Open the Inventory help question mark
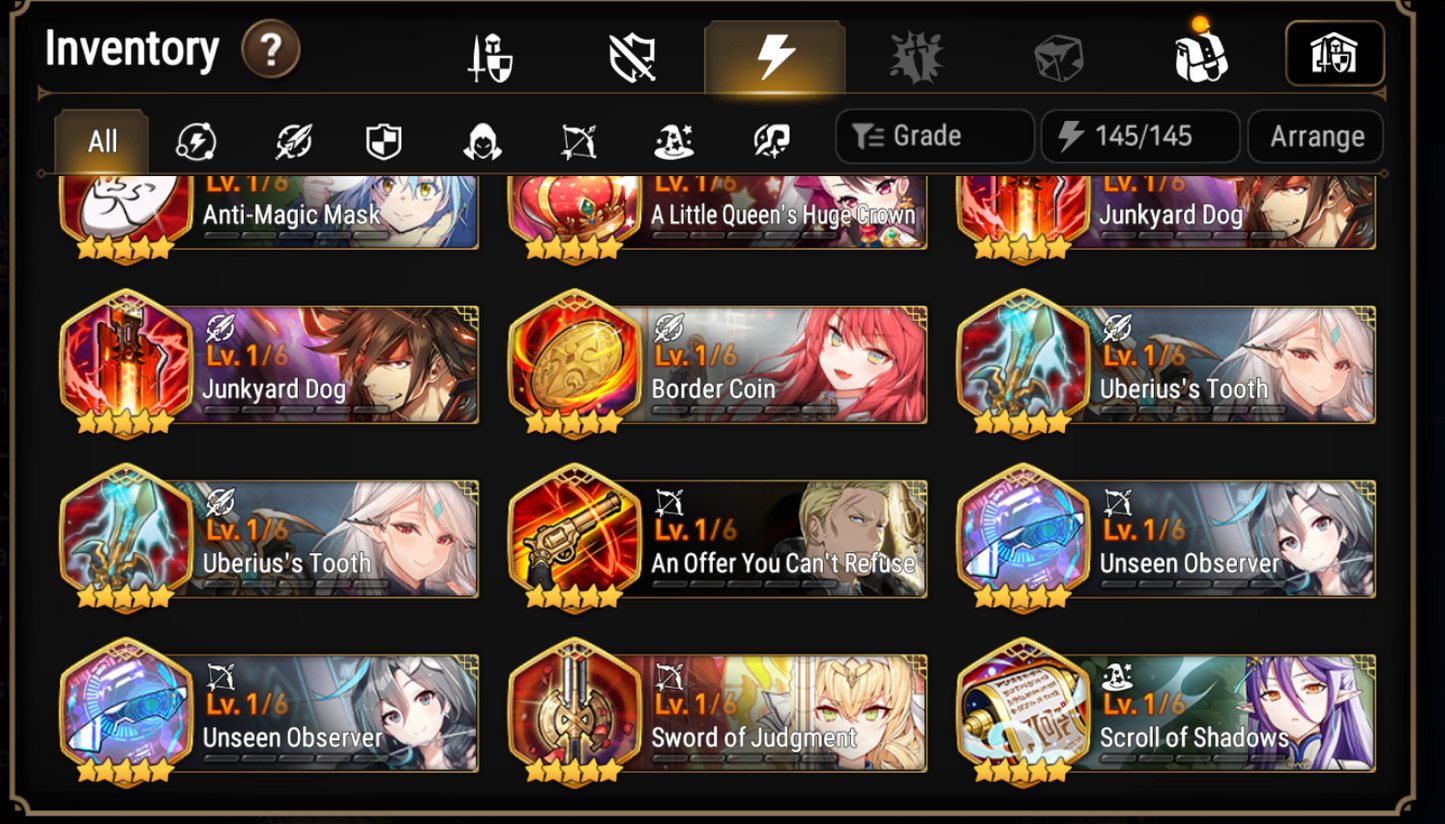This screenshot has width=1445, height=824. [x=271, y=49]
